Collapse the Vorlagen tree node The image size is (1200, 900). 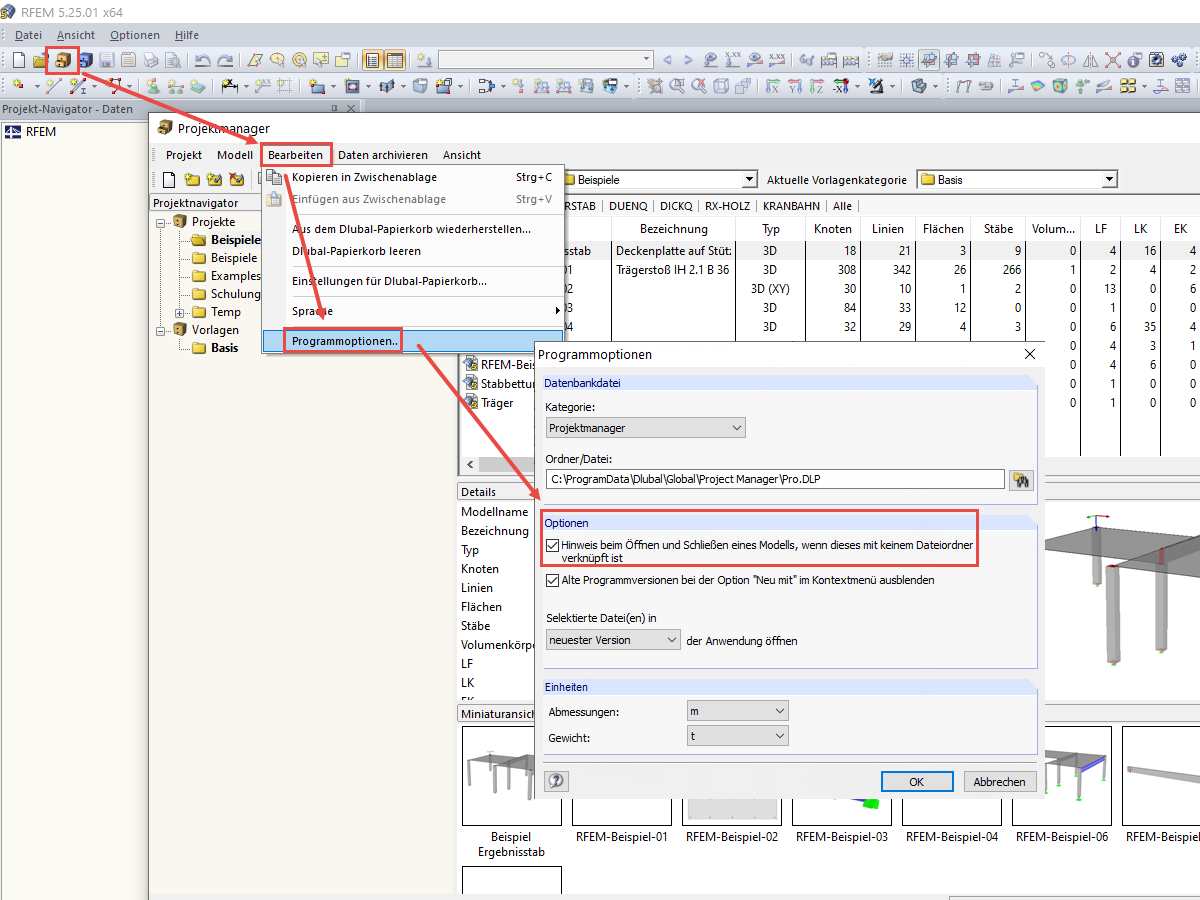pyautogui.click(x=161, y=330)
